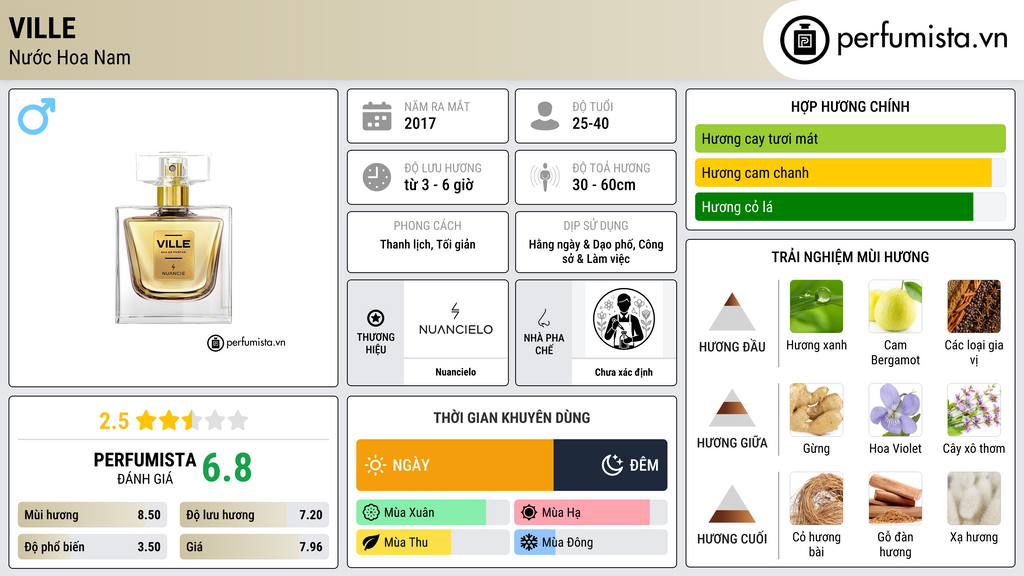Screen dimensions: 1024x576
Task: Click the Mùa Thu season bar
Action: 432,542
